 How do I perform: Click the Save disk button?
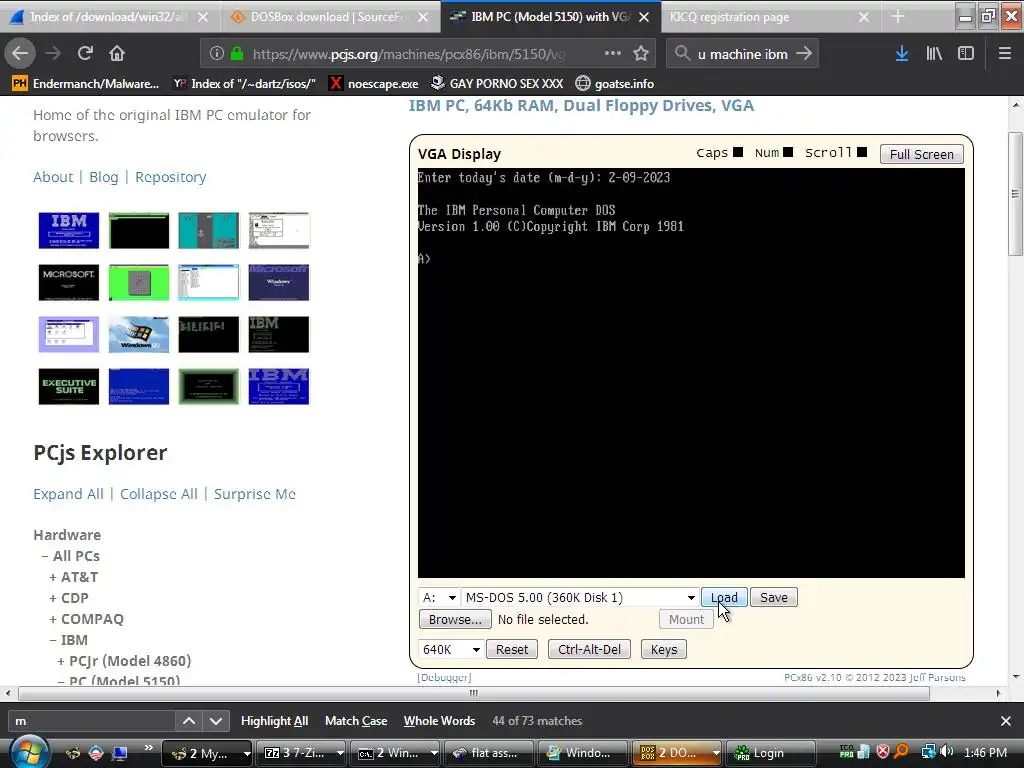tap(774, 598)
